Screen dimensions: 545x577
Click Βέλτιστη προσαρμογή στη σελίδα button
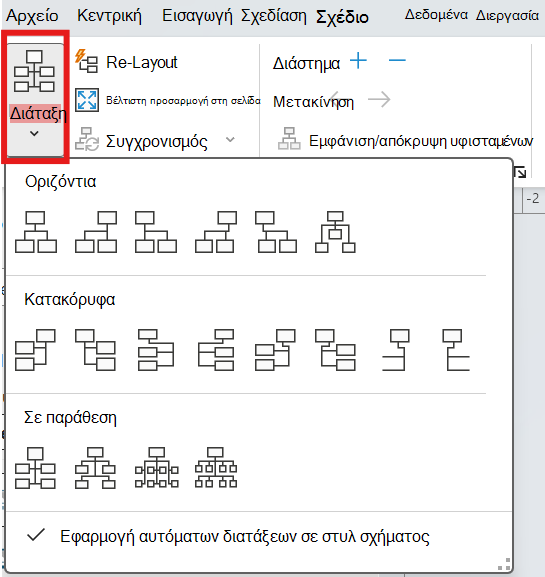pyautogui.click(x=168, y=100)
